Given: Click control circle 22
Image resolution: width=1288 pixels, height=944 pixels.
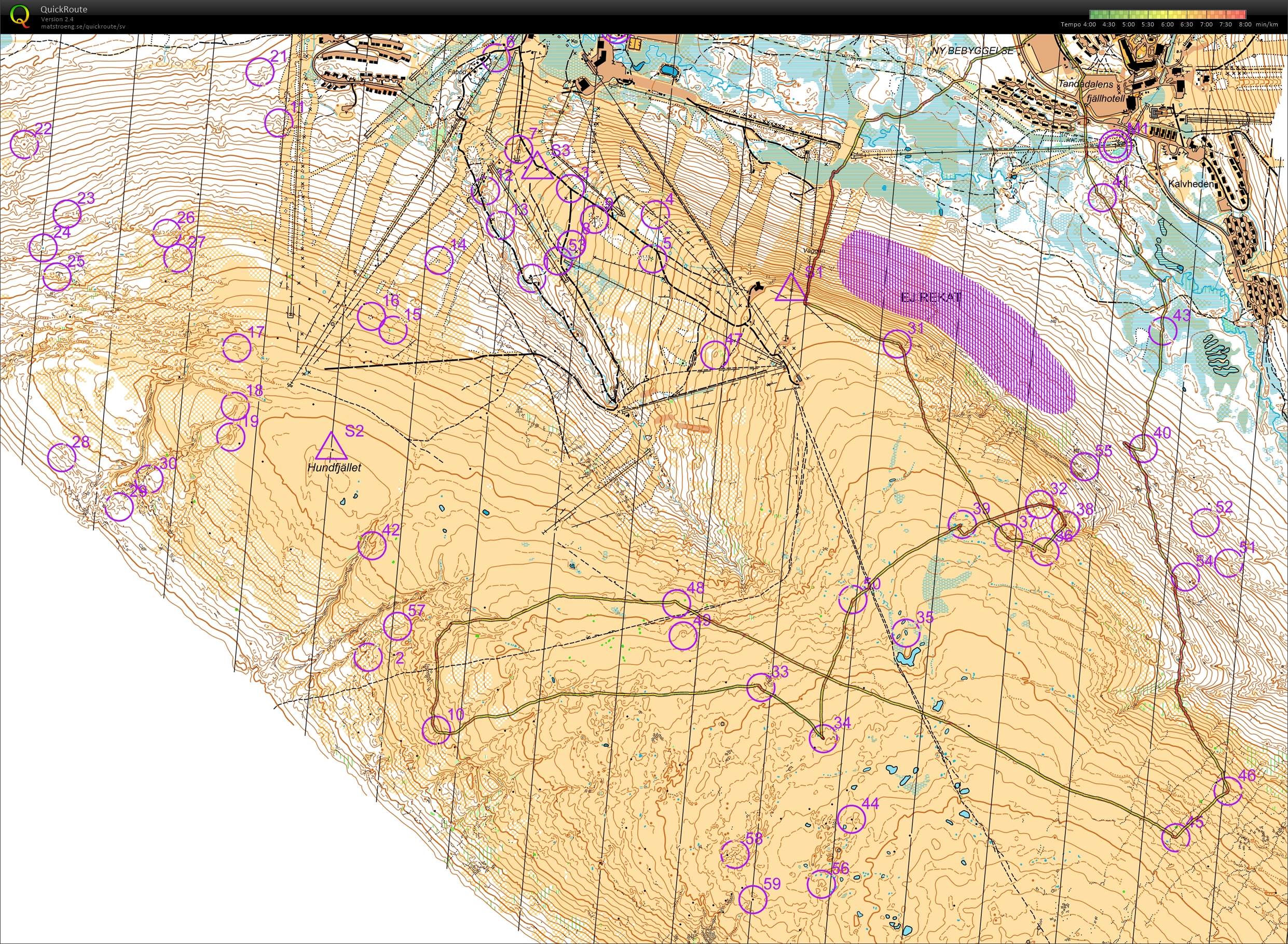Looking at the screenshot, I should (24, 145).
